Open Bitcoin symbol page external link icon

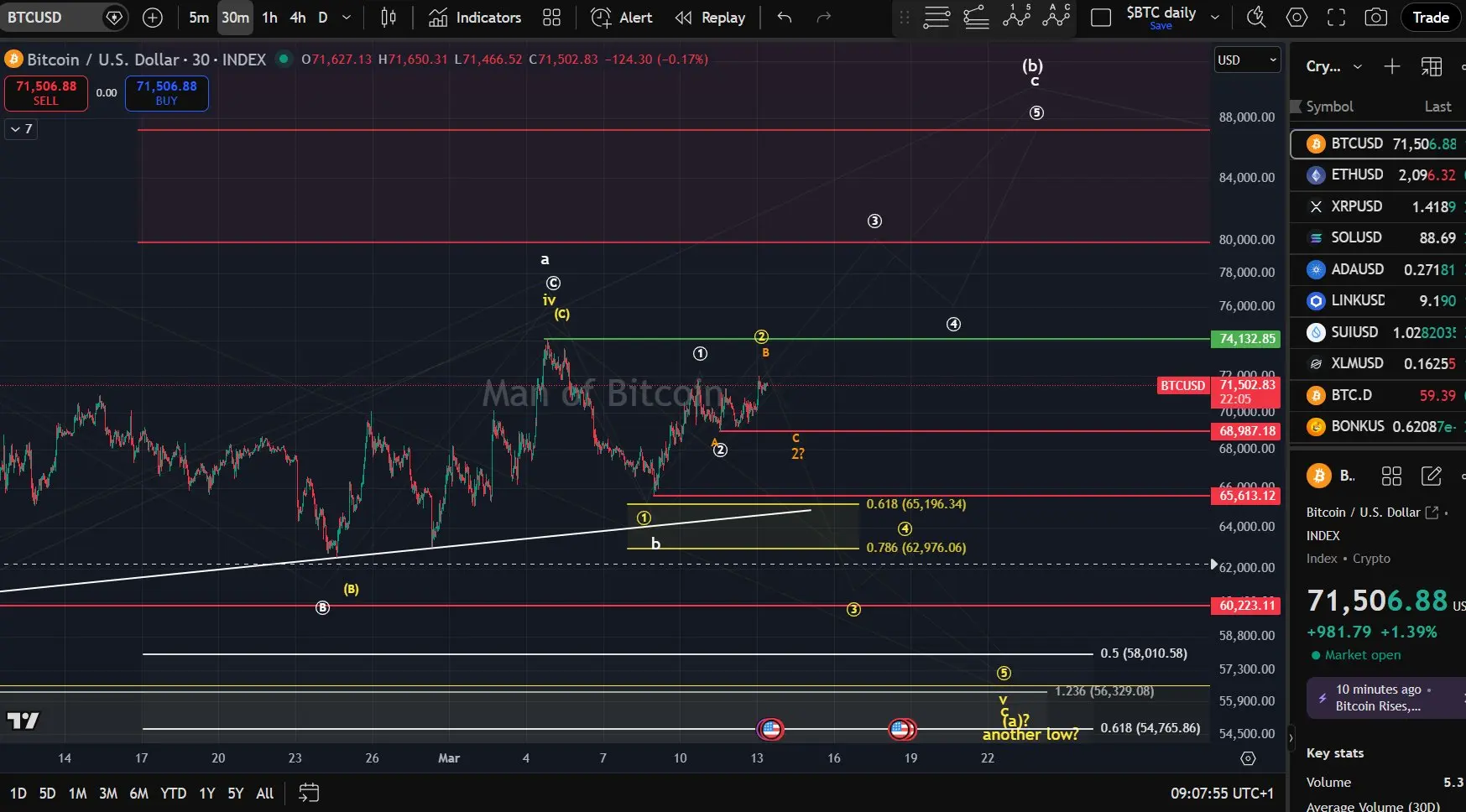1432,513
